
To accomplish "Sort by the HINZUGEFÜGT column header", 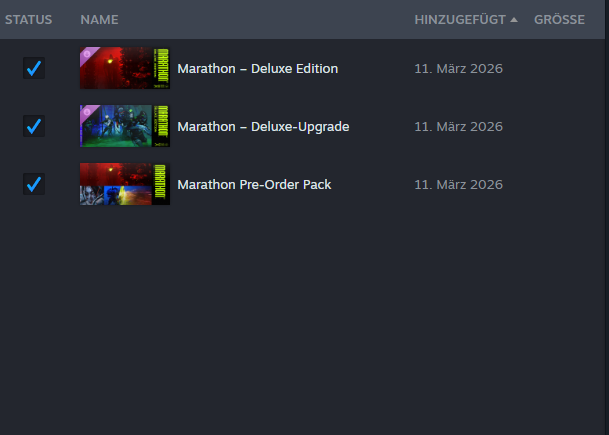I will tap(460, 19).
